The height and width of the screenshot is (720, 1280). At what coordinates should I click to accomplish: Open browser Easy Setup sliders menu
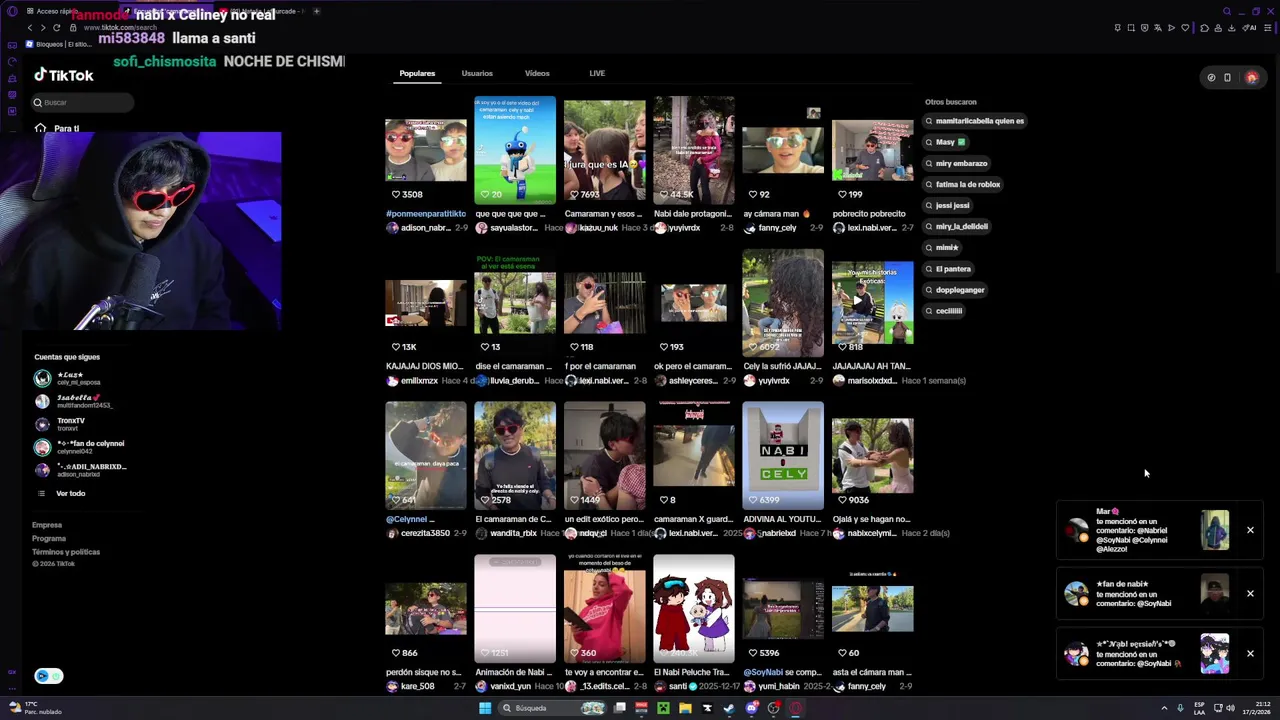coord(1268,28)
